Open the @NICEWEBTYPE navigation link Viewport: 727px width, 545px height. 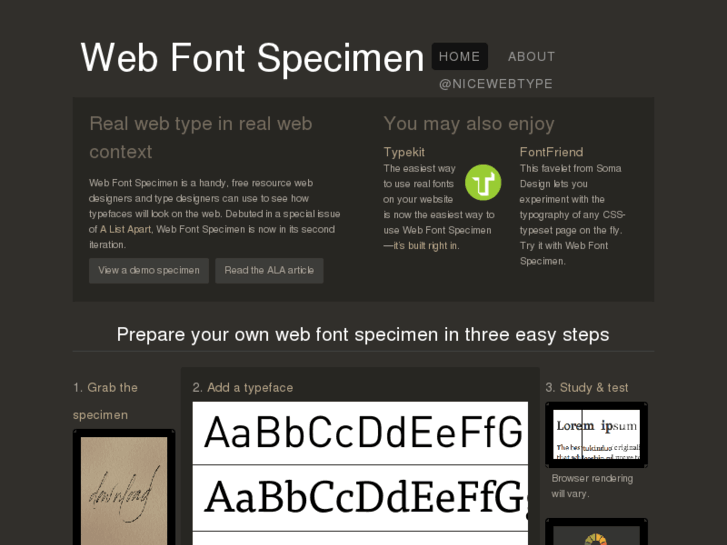click(496, 84)
